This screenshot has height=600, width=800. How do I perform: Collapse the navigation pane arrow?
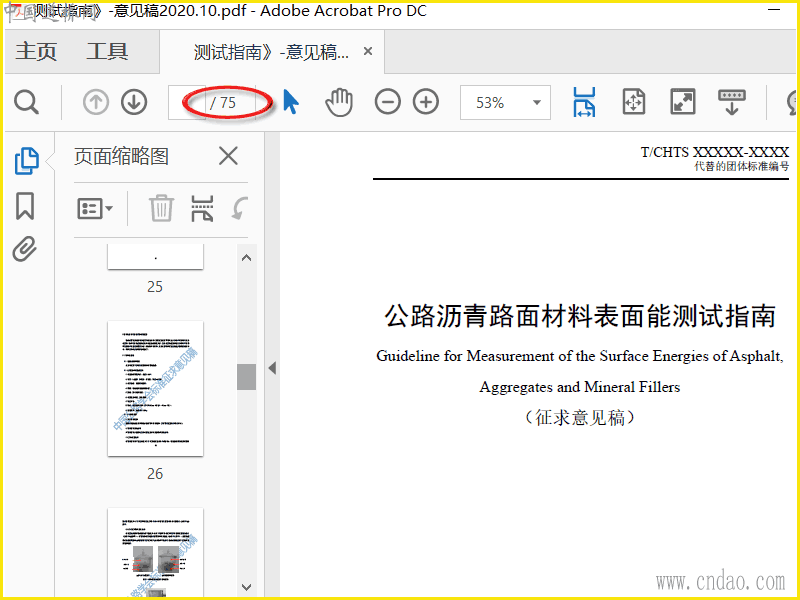click(x=272, y=368)
